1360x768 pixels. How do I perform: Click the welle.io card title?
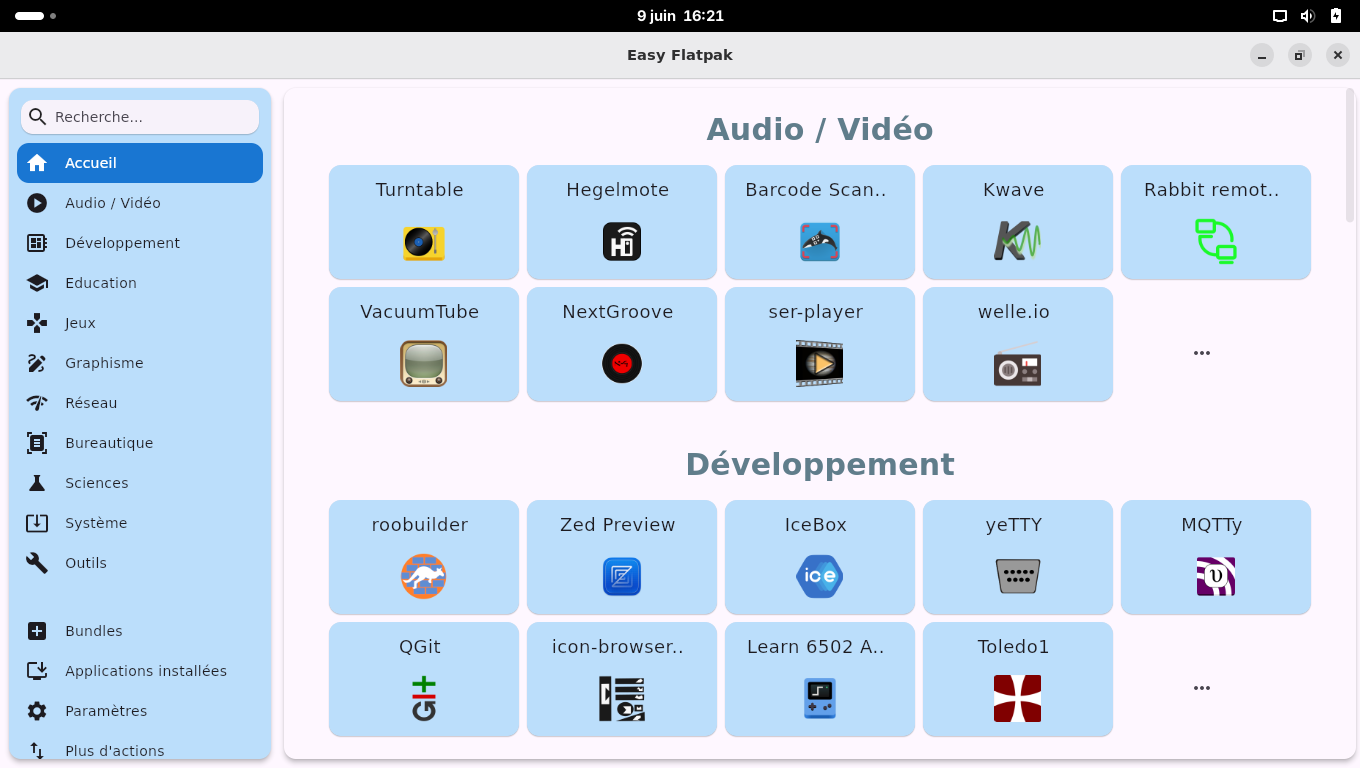1014,312
